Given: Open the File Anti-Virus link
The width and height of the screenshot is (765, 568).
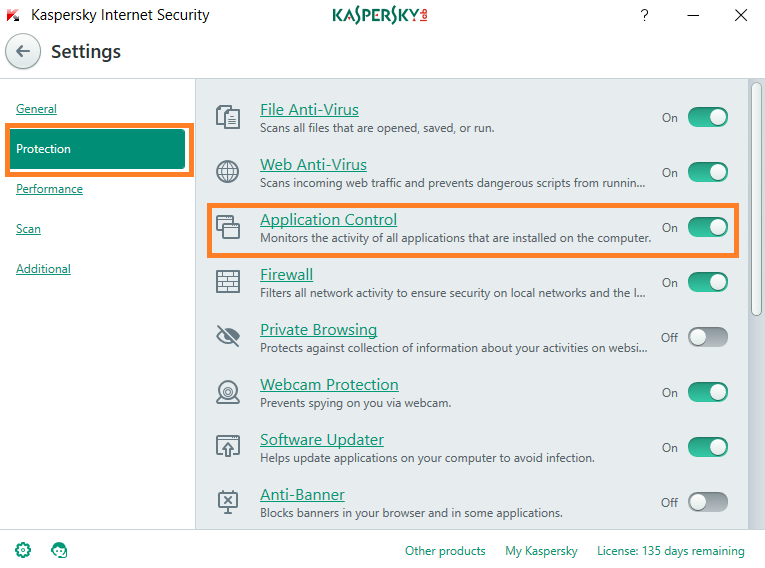Looking at the screenshot, I should pyautogui.click(x=309, y=110).
